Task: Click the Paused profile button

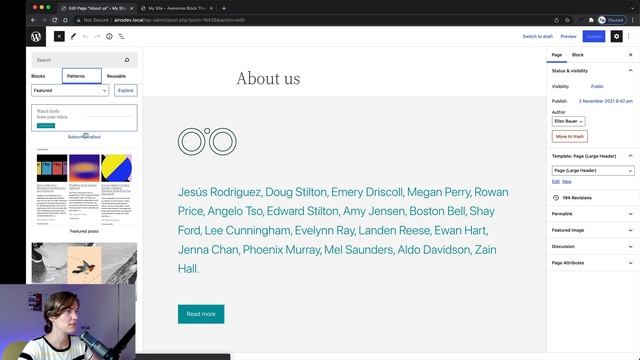Action: [x=611, y=20]
